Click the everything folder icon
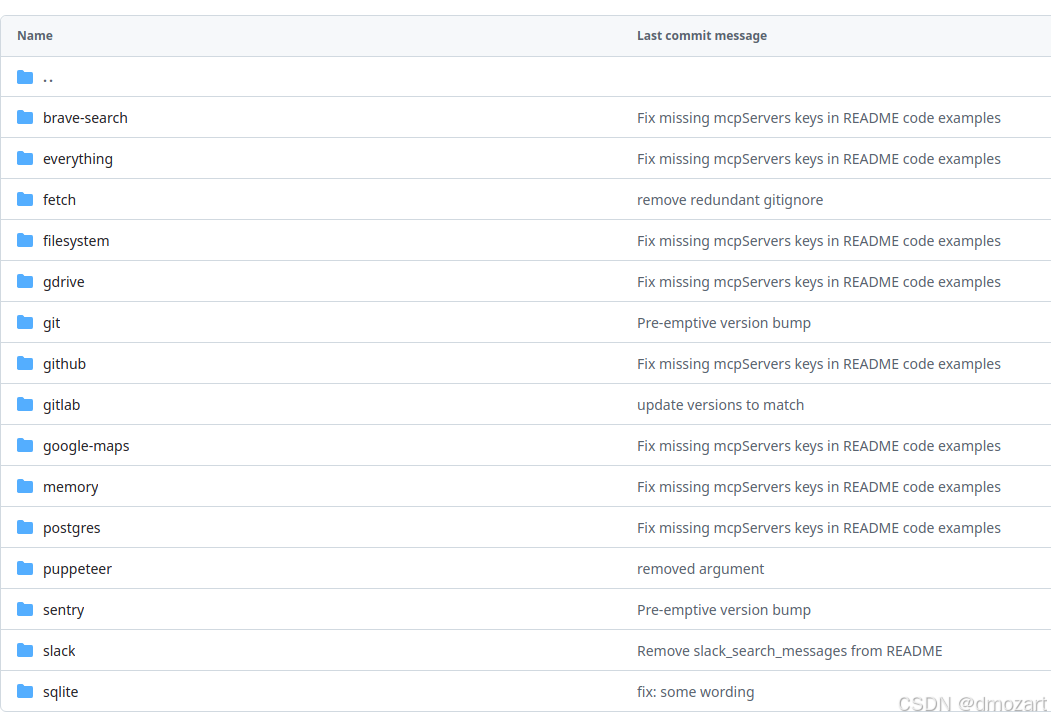This screenshot has width=1051, height=721. (25, 159)
